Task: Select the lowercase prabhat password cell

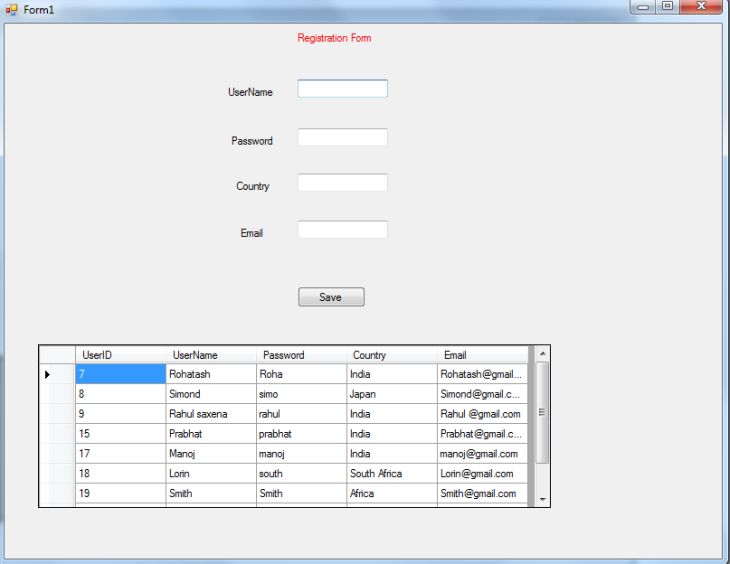Action: click(x=301, y=434)
